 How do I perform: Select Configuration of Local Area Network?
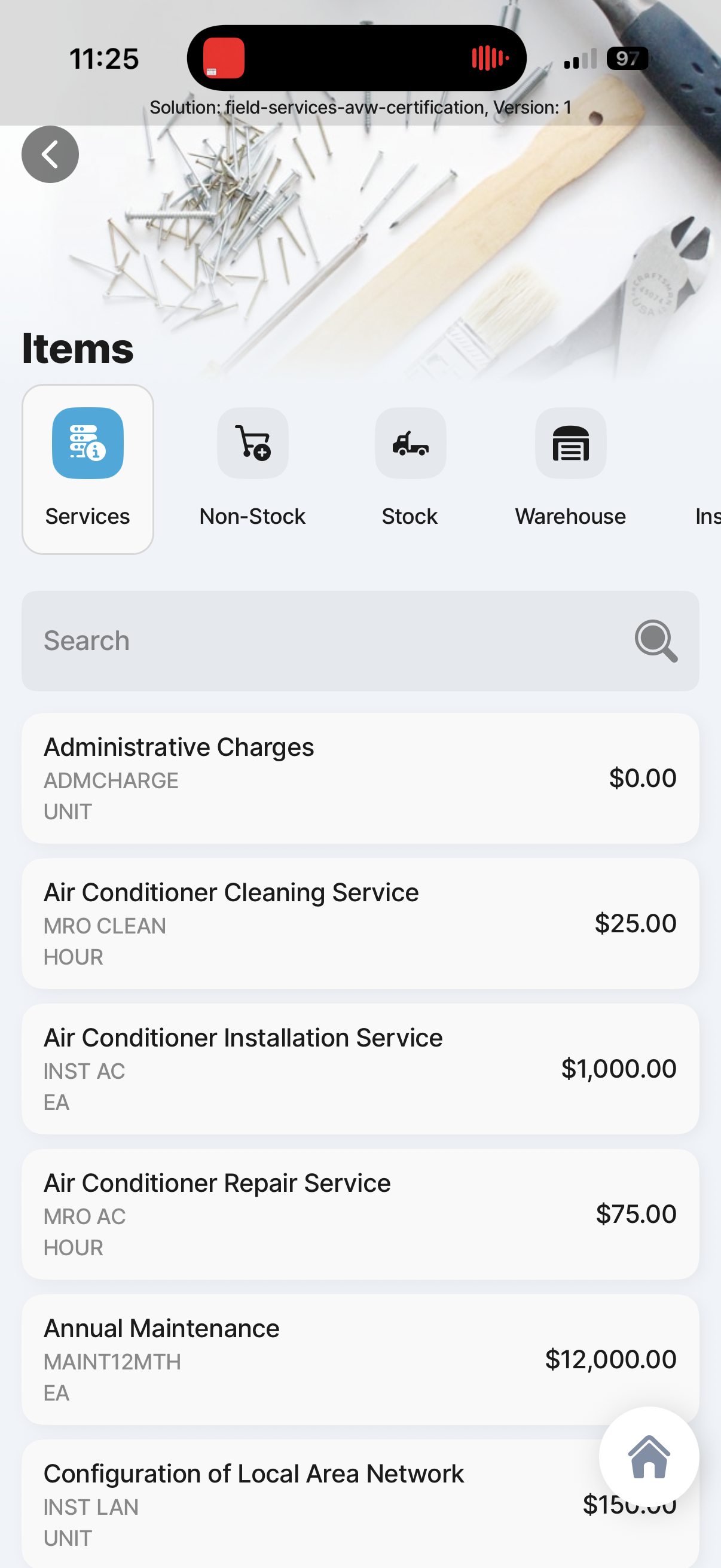[x=304, y=1503]
